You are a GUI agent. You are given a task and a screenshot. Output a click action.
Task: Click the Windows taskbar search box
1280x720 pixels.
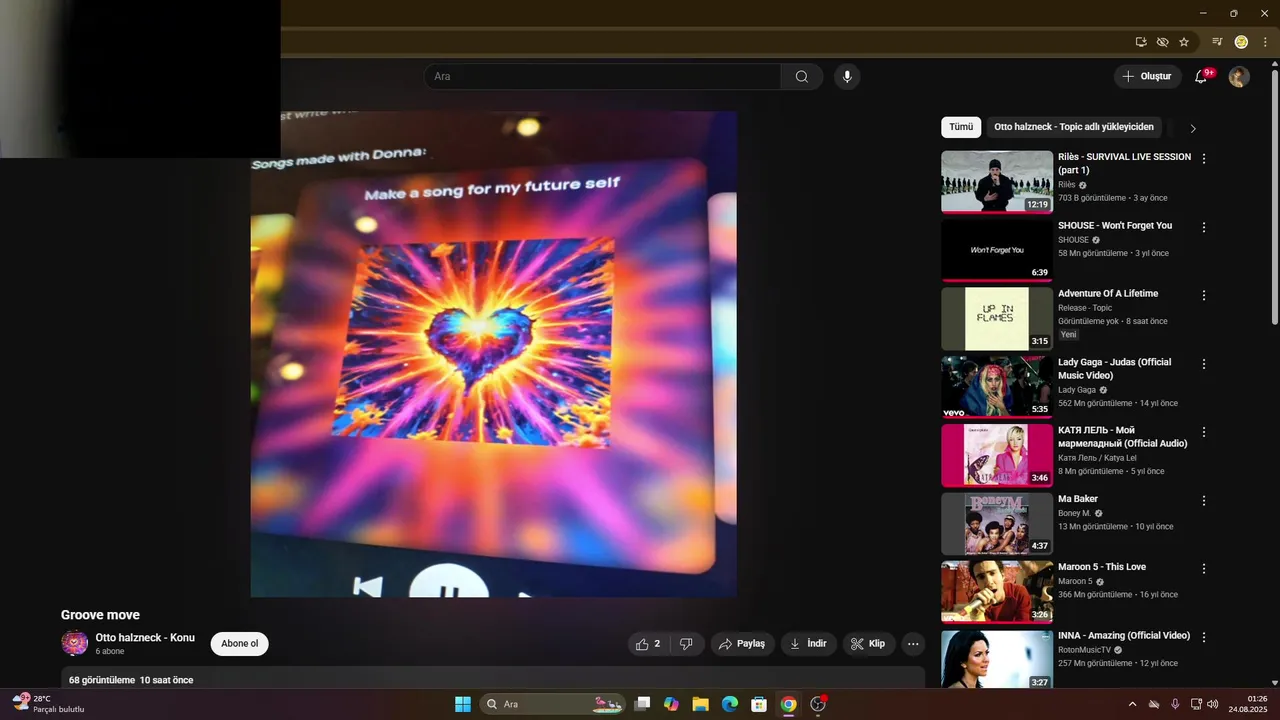(x=553, y=704)
